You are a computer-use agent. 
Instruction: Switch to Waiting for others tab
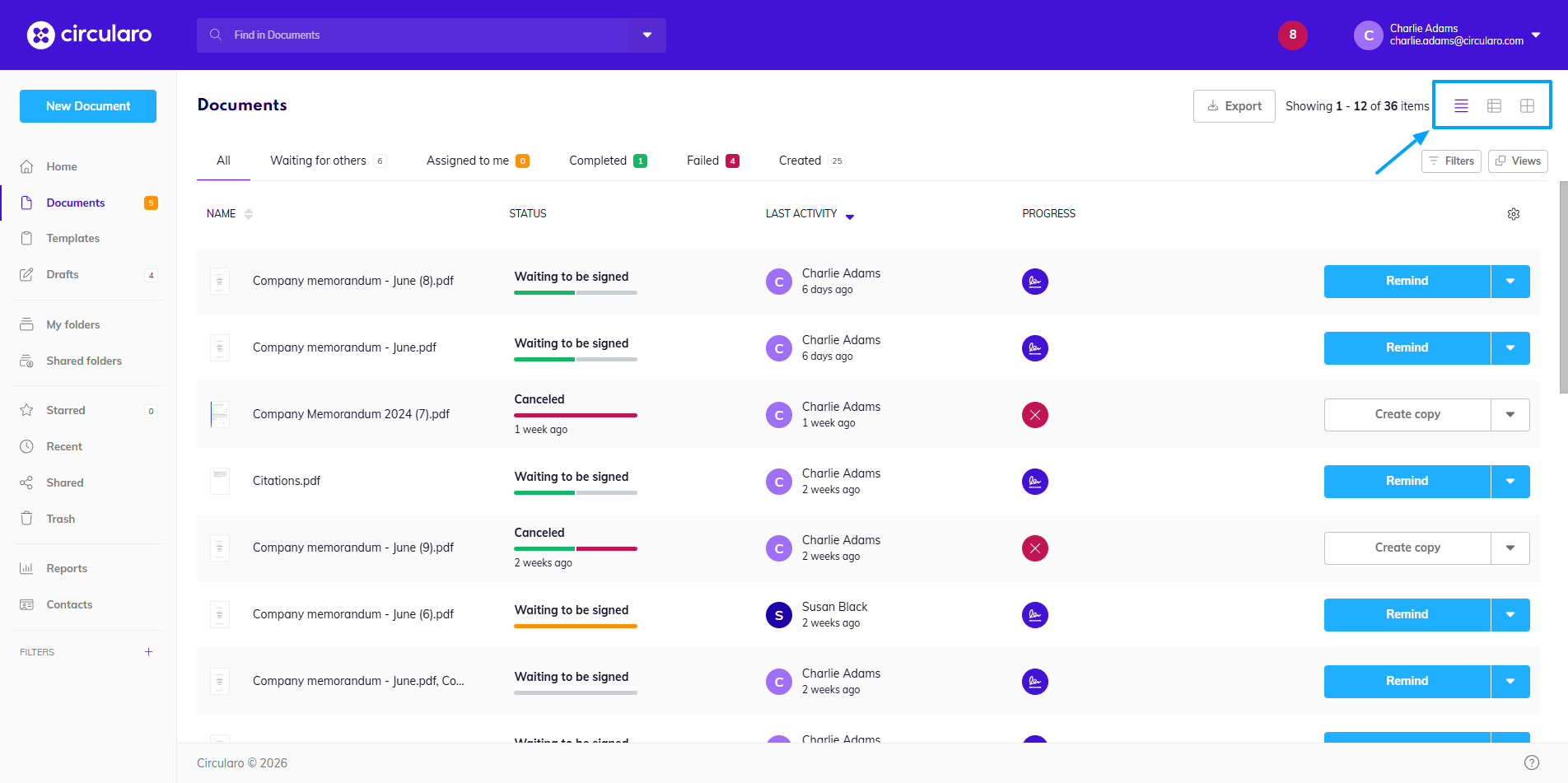pos(327,161)
